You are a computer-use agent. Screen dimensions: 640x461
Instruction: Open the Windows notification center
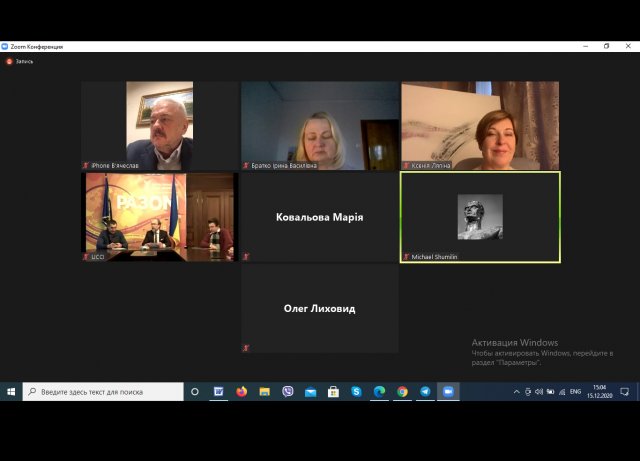pos(625,392)
